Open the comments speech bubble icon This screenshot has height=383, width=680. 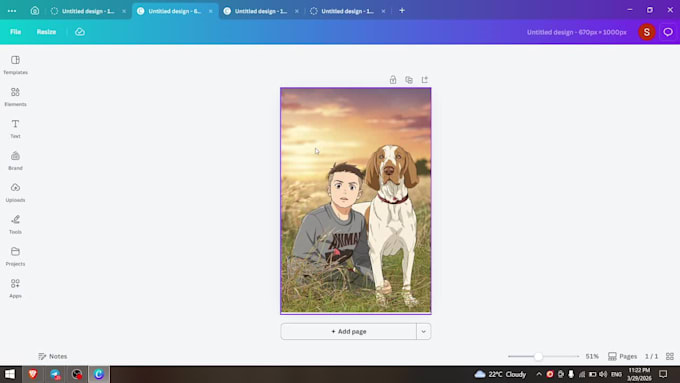click(668, 32)
